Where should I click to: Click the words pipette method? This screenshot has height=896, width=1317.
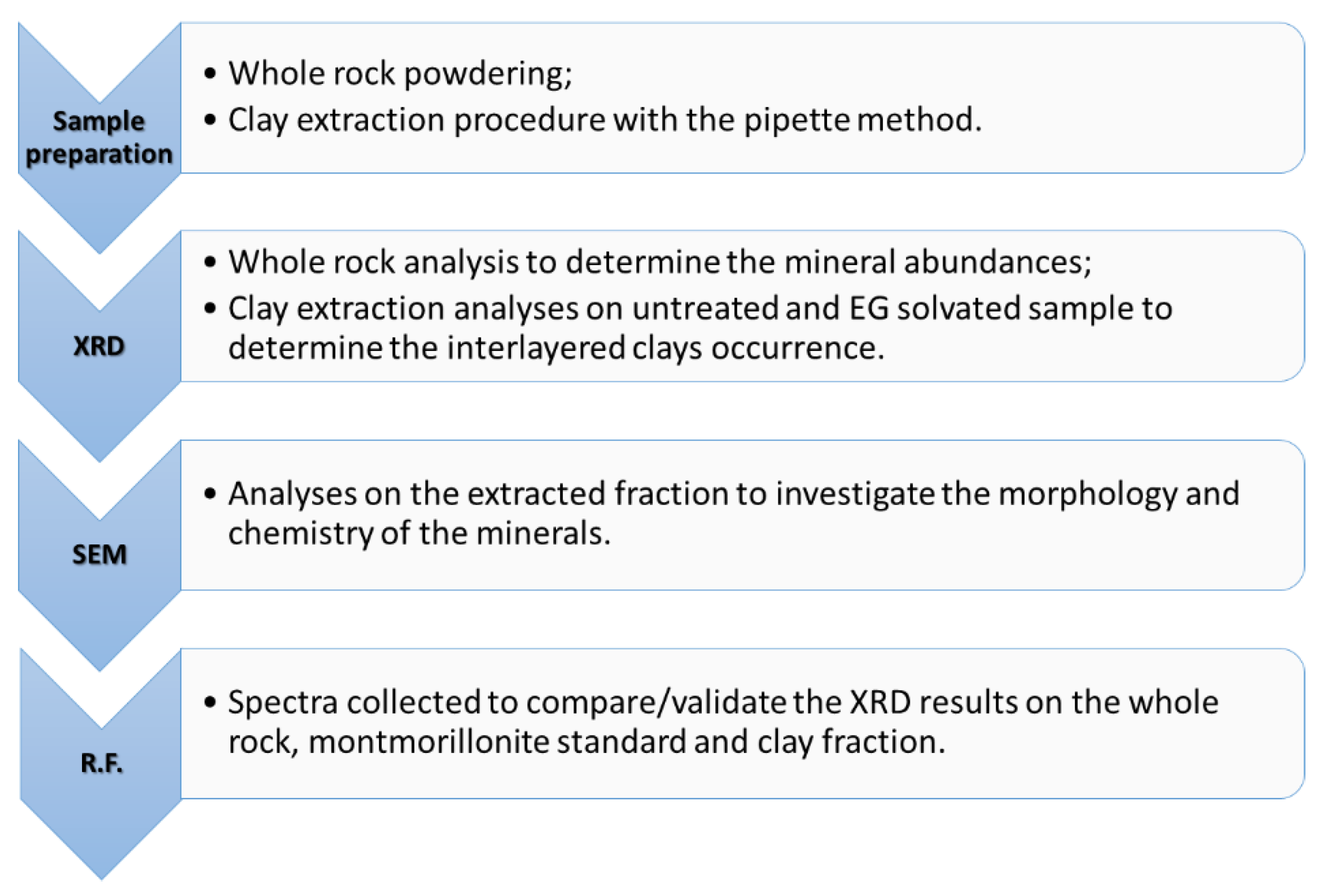862,119
